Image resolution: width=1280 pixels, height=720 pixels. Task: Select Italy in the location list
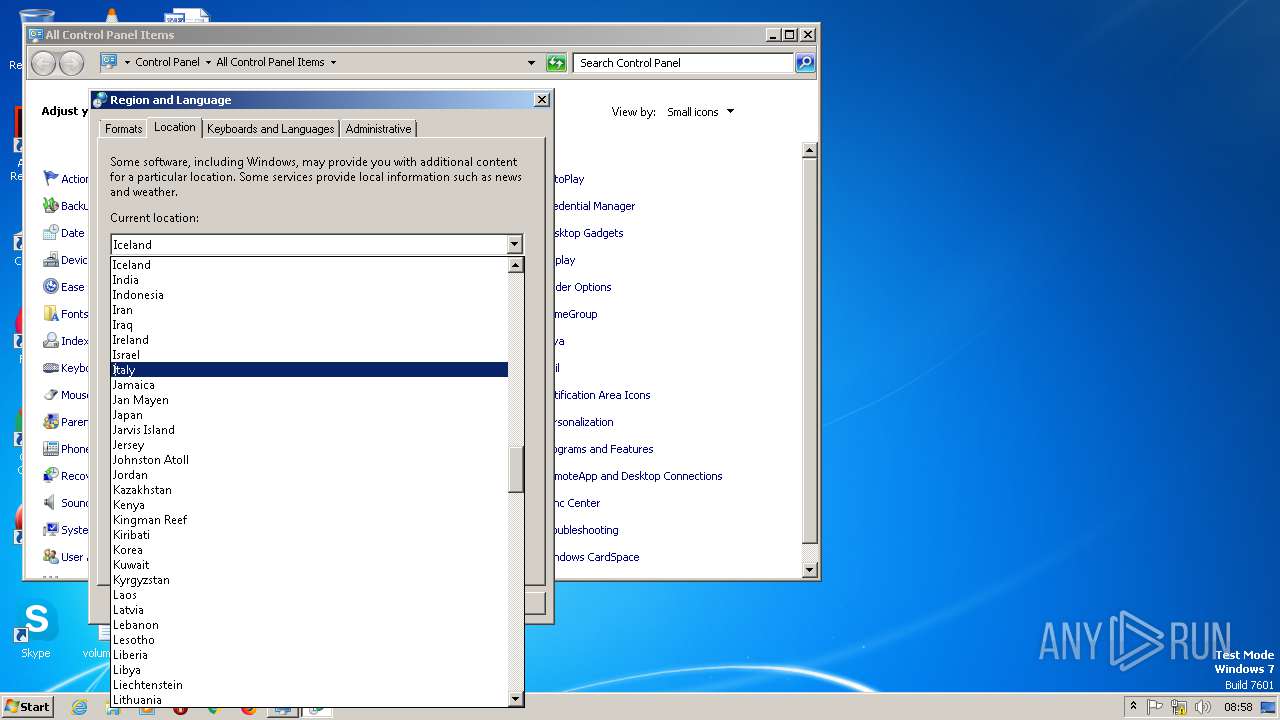coord(309,370)
